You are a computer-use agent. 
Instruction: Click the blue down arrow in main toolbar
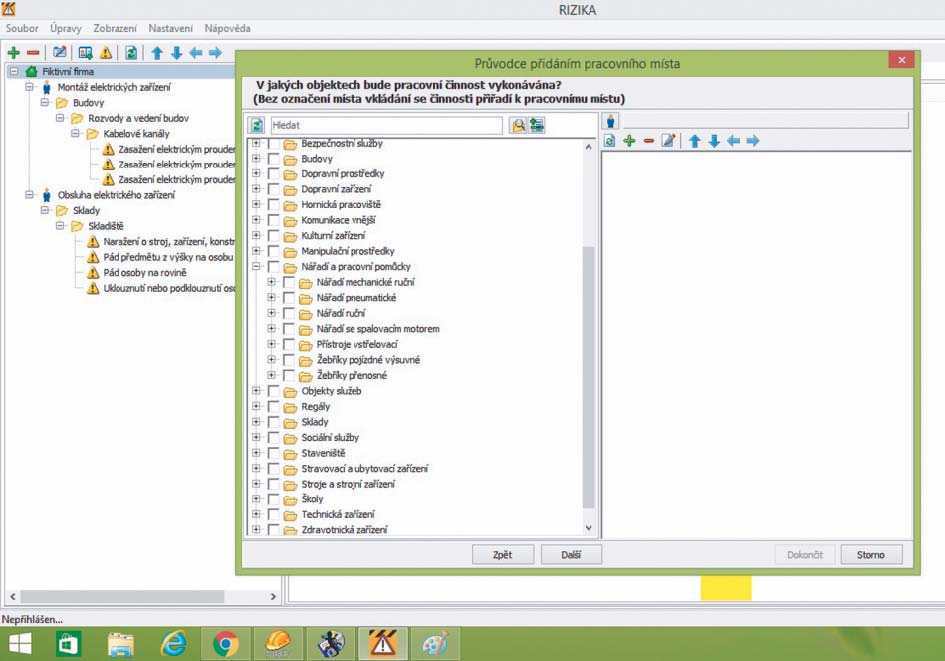[x=177, y=53]
